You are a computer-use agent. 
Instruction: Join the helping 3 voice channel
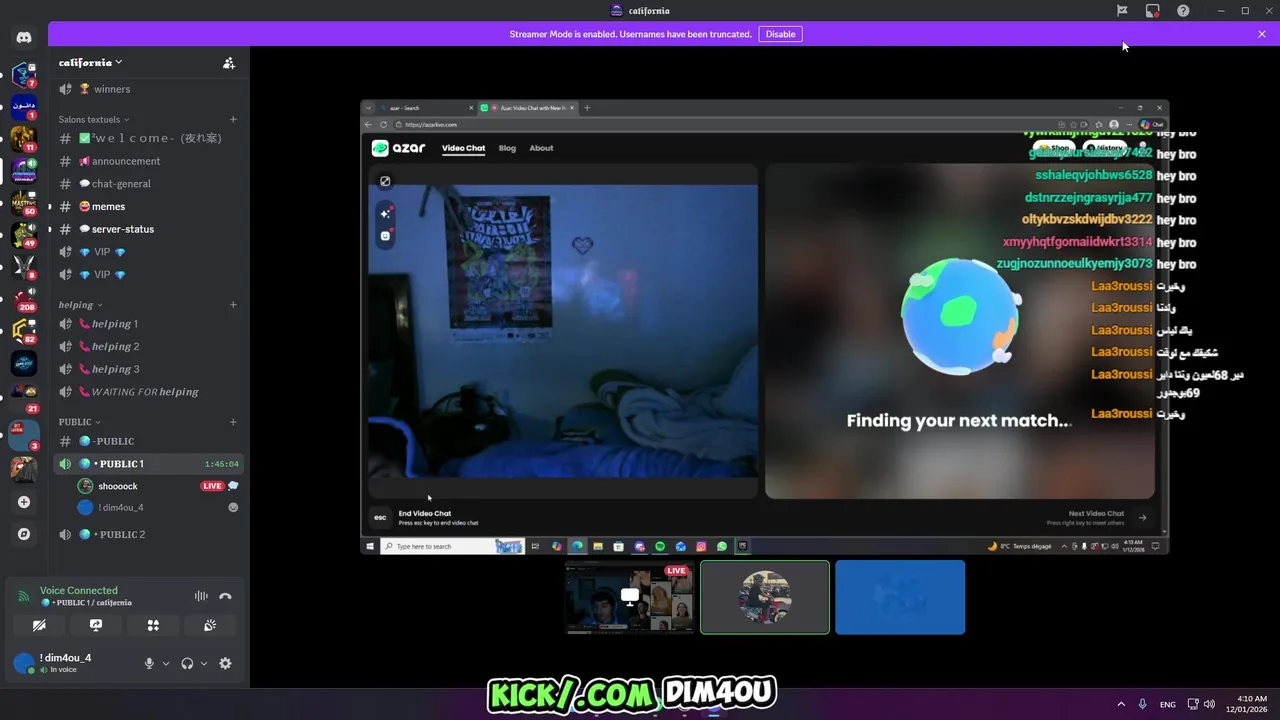click(148, 369)
